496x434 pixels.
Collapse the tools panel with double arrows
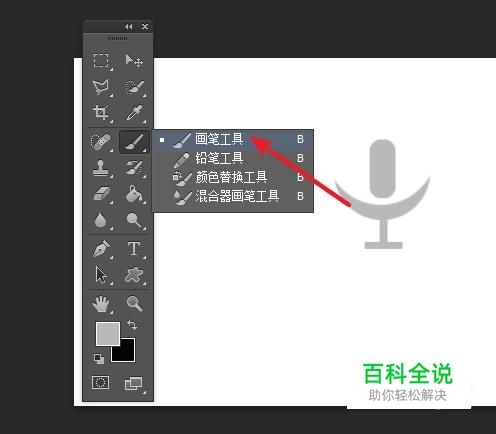tap(129, 26)
